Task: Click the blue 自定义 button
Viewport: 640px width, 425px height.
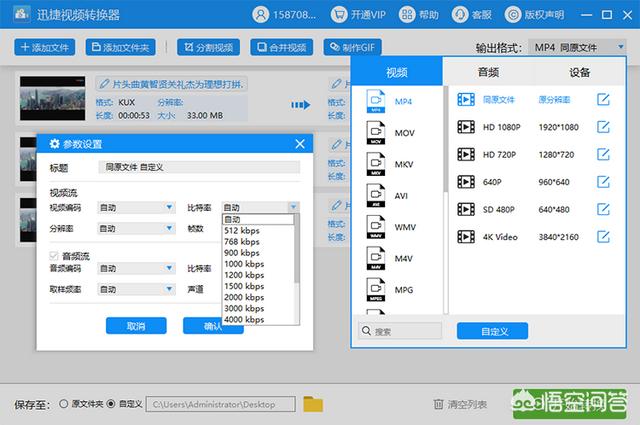Action: pos(492,330)
